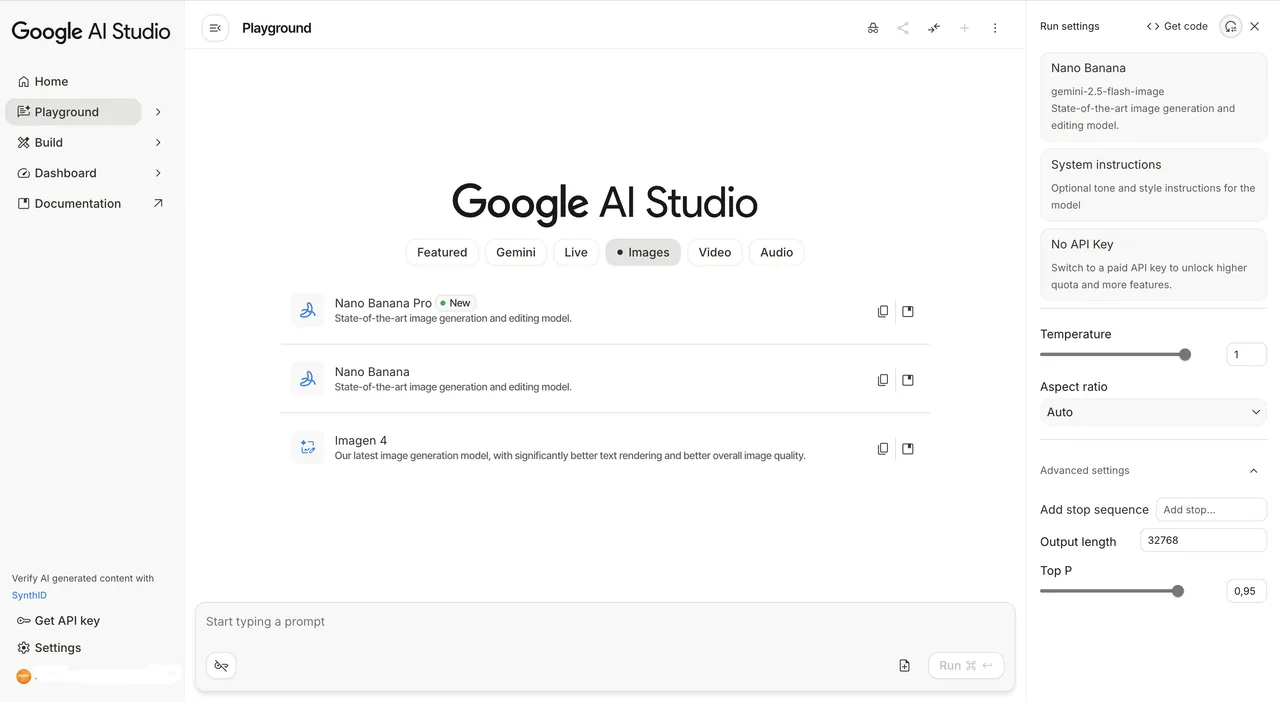Click the Get code button
Viewport: 1280px width, 702px height.
point(1177,27)
